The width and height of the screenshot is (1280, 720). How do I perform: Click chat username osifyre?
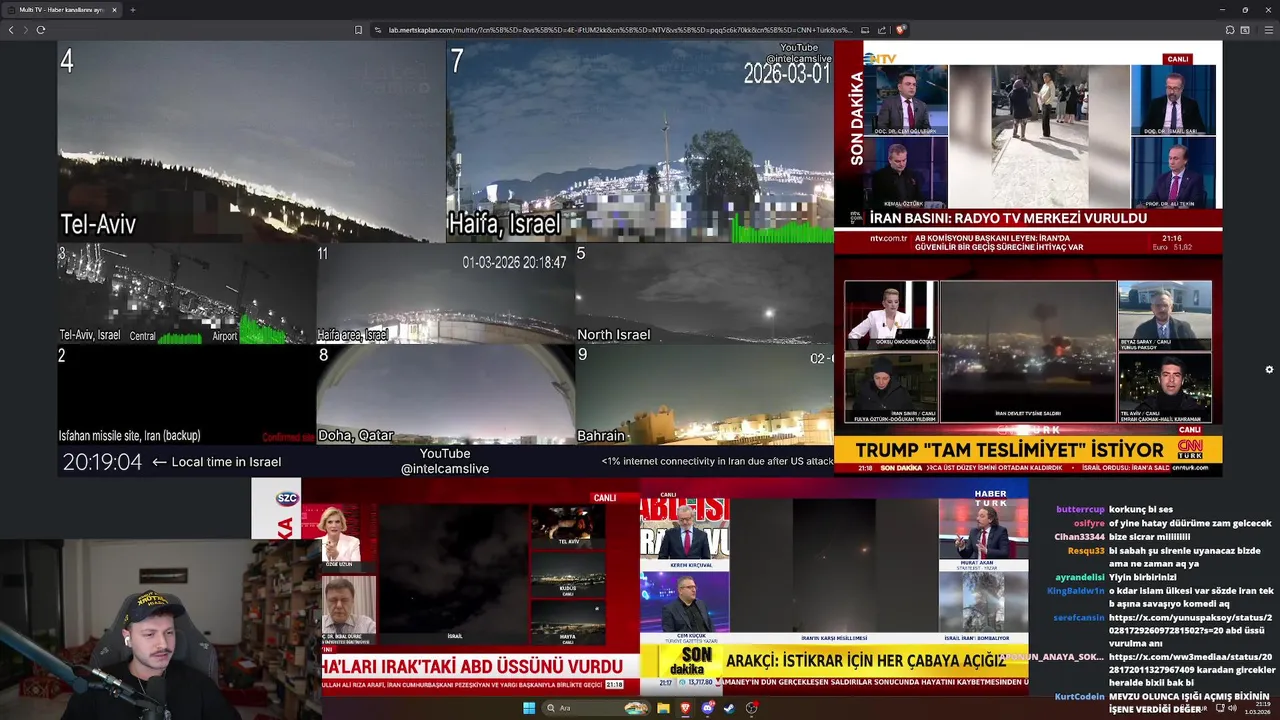coord(1089,523)
